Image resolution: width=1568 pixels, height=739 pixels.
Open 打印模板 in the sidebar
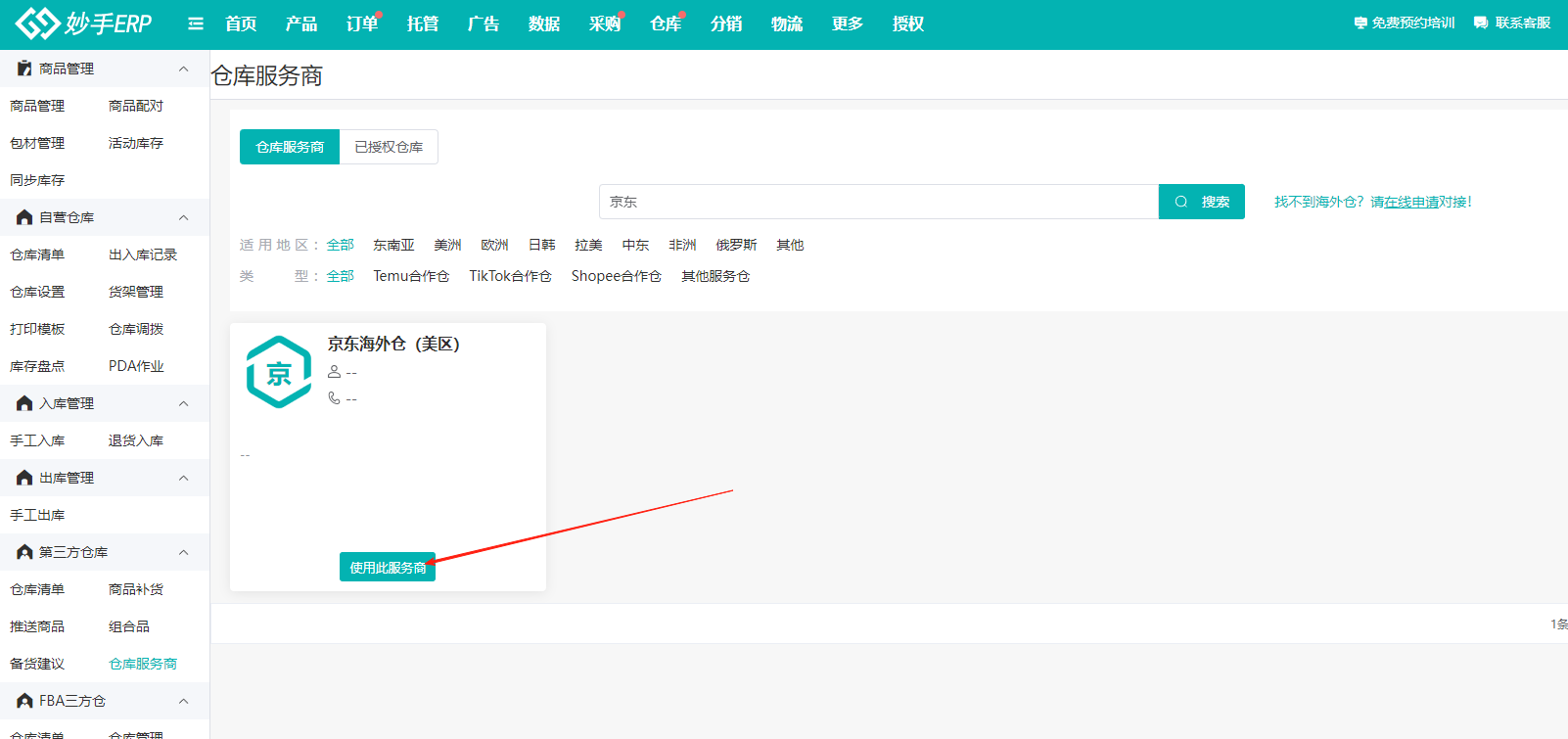tap(37, 329)
